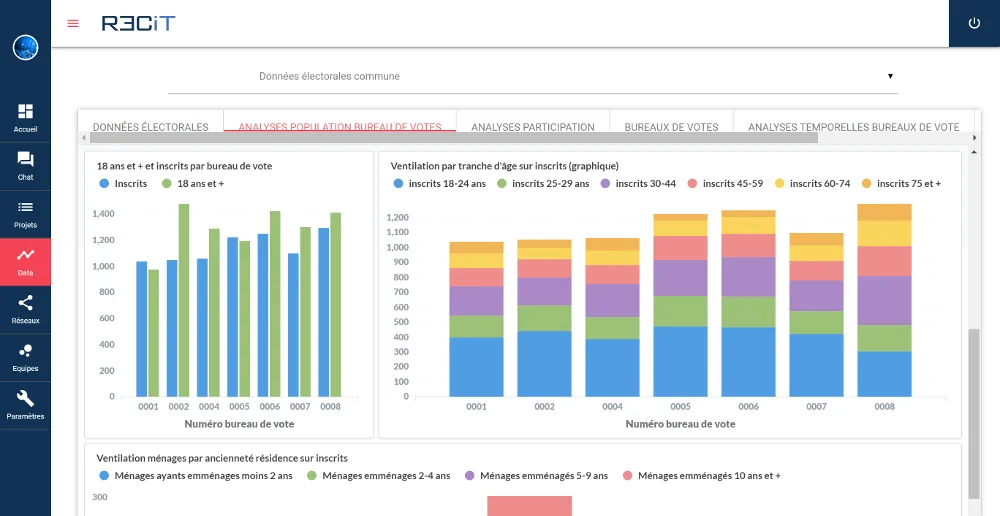Screen dimensions: 1000x516
Task: Open the Bureaux de votes tab
Action: pyautogui.click(x=671, y=127)
